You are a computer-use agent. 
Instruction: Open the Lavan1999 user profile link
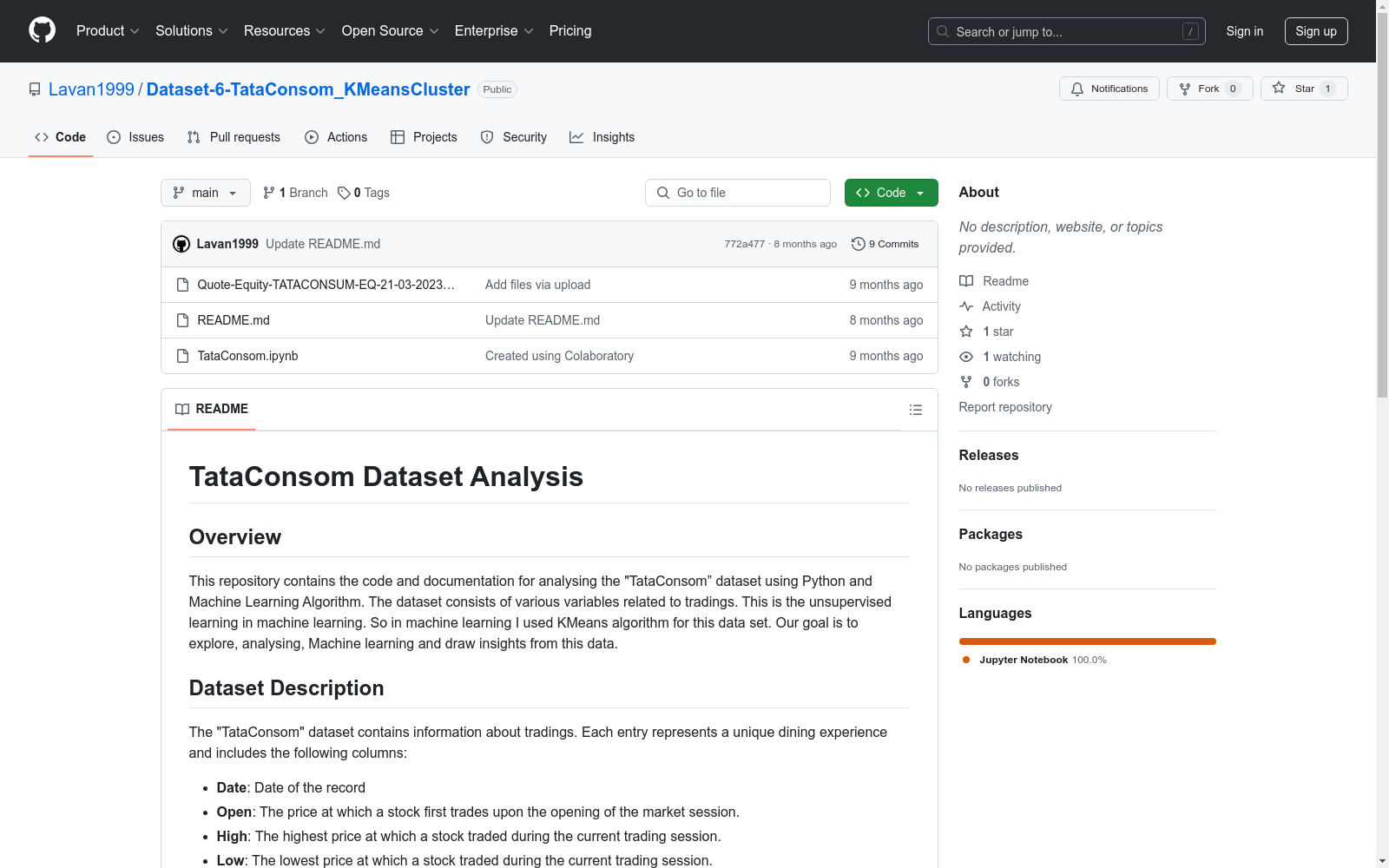click(91, 89)
